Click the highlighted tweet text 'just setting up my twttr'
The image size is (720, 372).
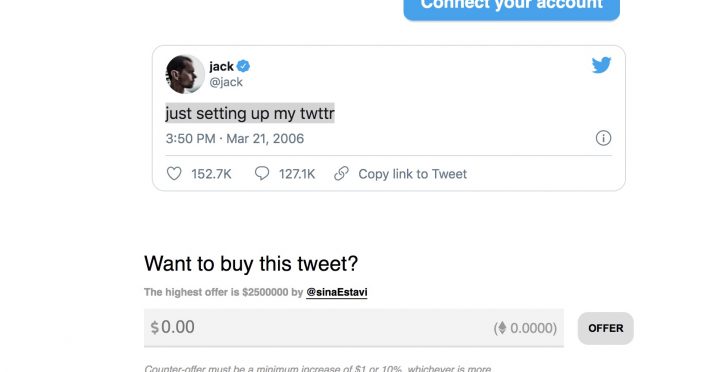250,113
